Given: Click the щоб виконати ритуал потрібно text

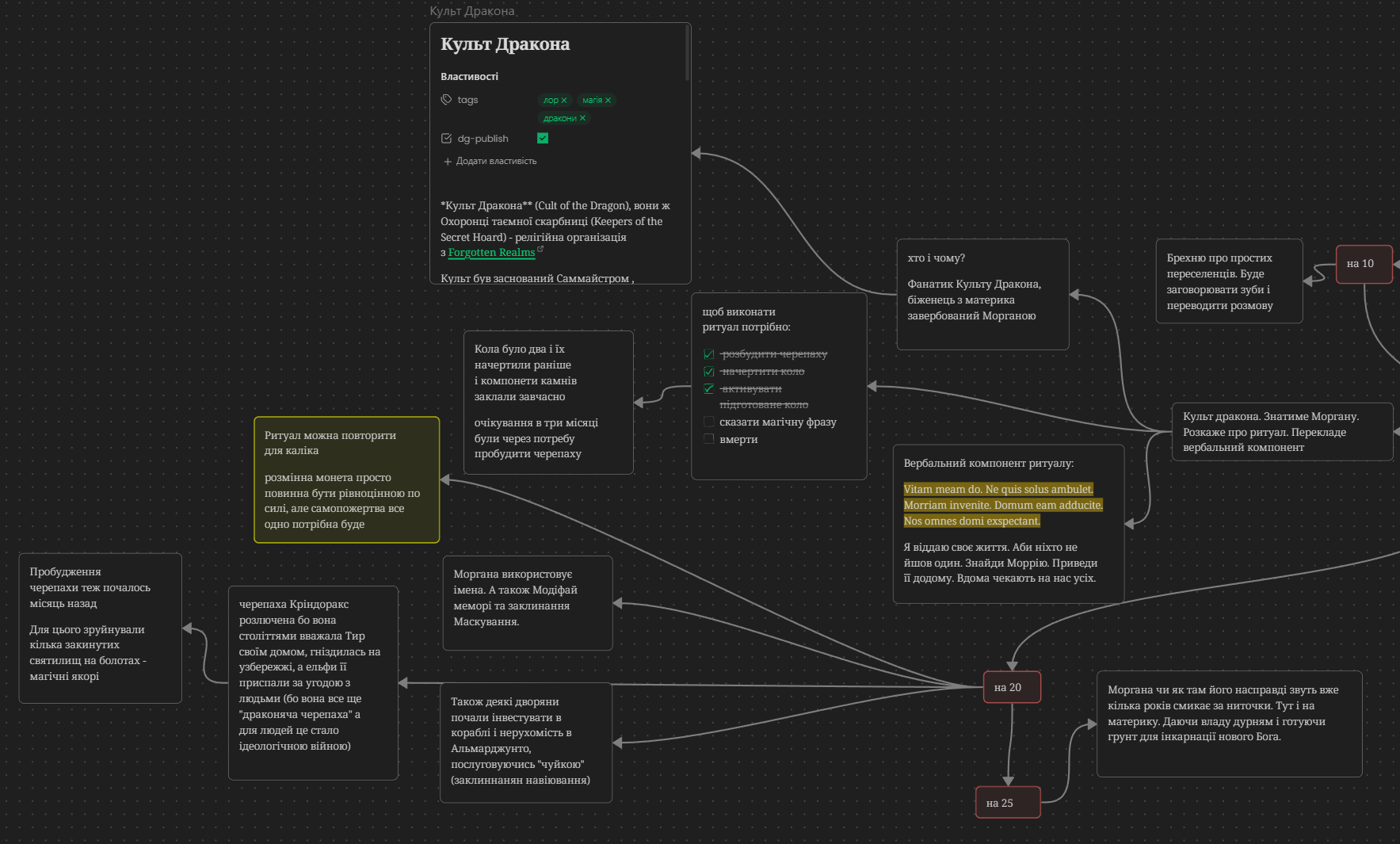Looking at the screenshot, I should pos(746,319).
